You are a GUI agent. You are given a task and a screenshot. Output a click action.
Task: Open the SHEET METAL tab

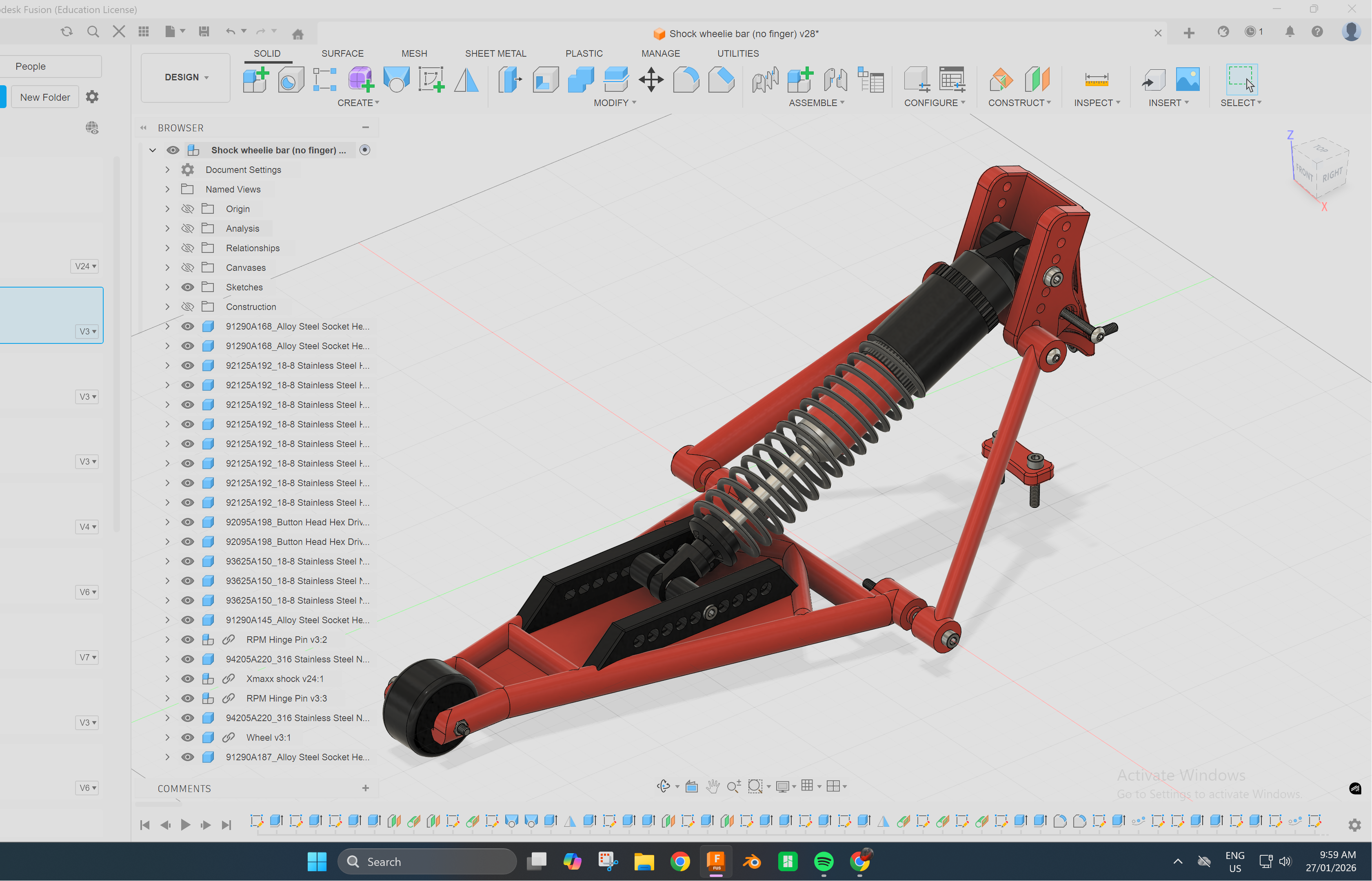495,53
